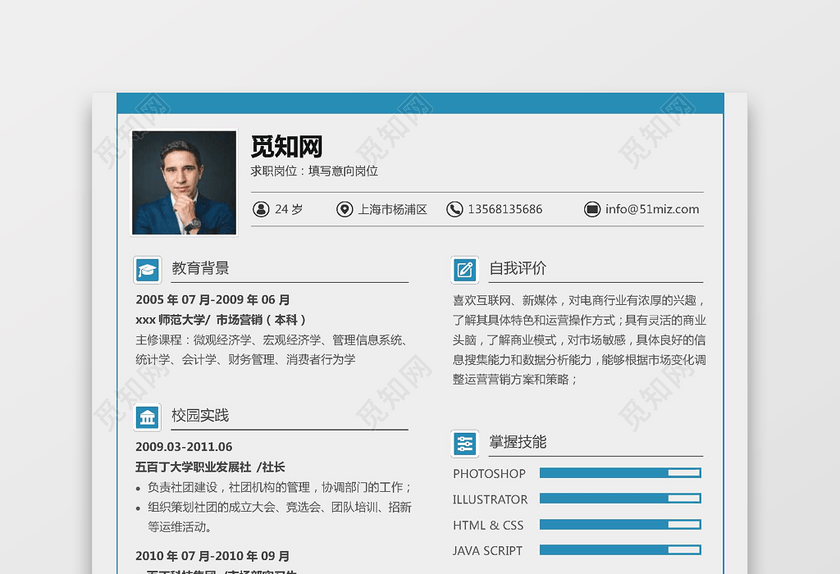
Task: Click the graduation cap icon for 教育背景
Action: (x=147, y=270)
